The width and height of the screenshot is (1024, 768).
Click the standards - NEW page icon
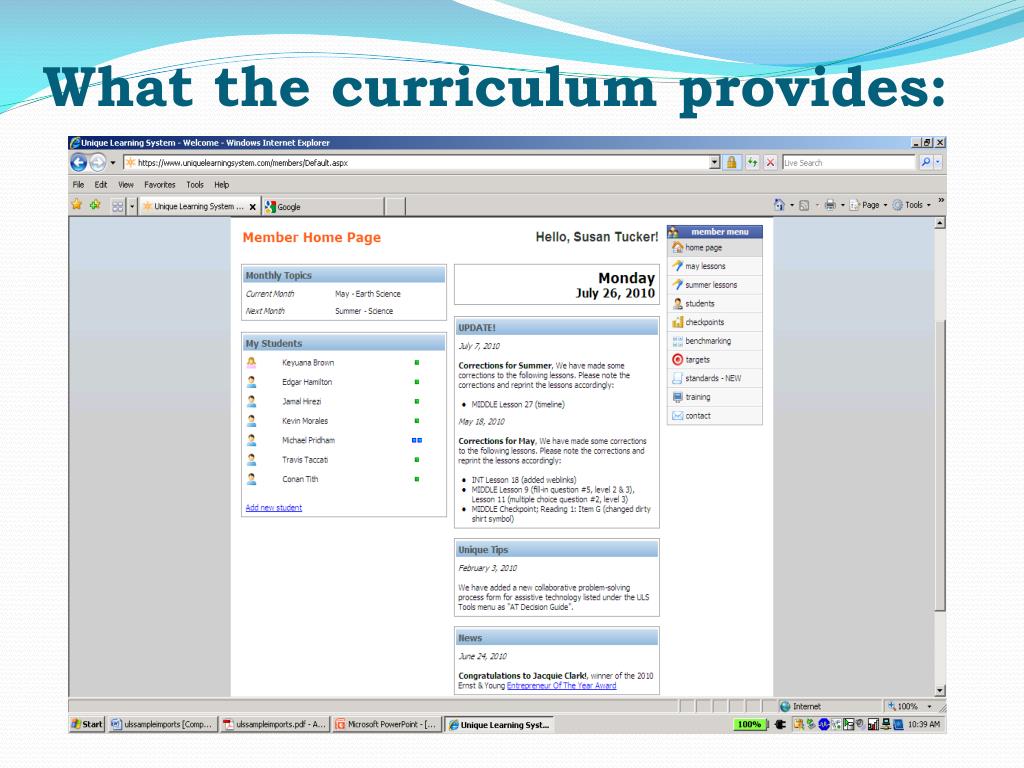pyautogui.click(x=677, y=378)
